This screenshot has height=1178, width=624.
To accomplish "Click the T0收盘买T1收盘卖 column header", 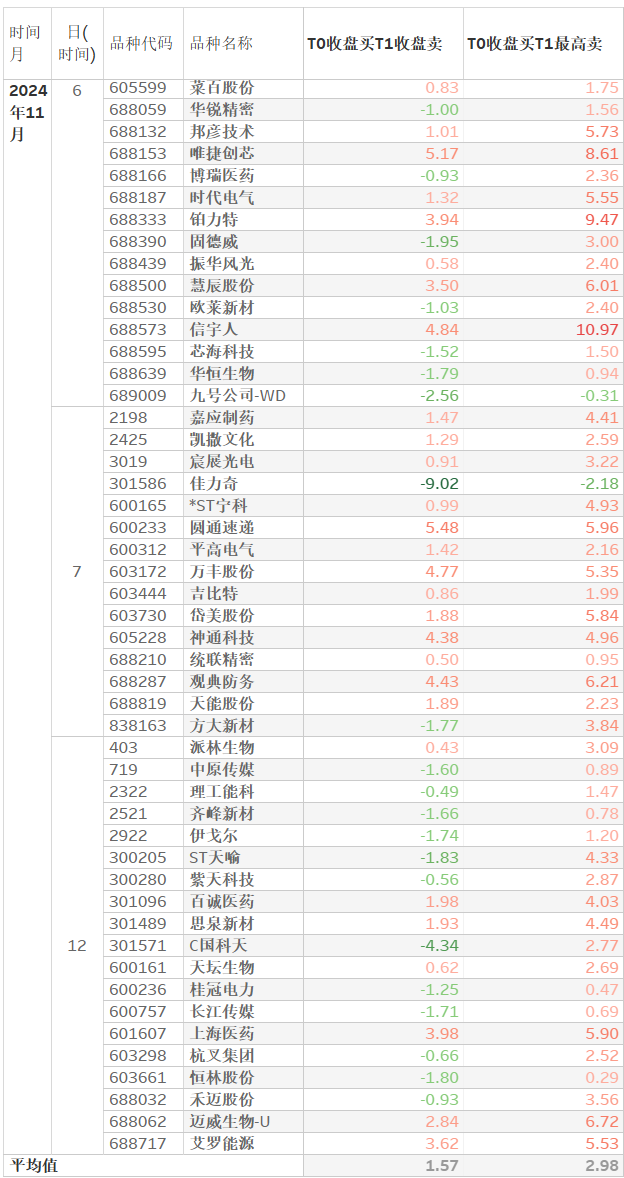I will pos(375,44).
